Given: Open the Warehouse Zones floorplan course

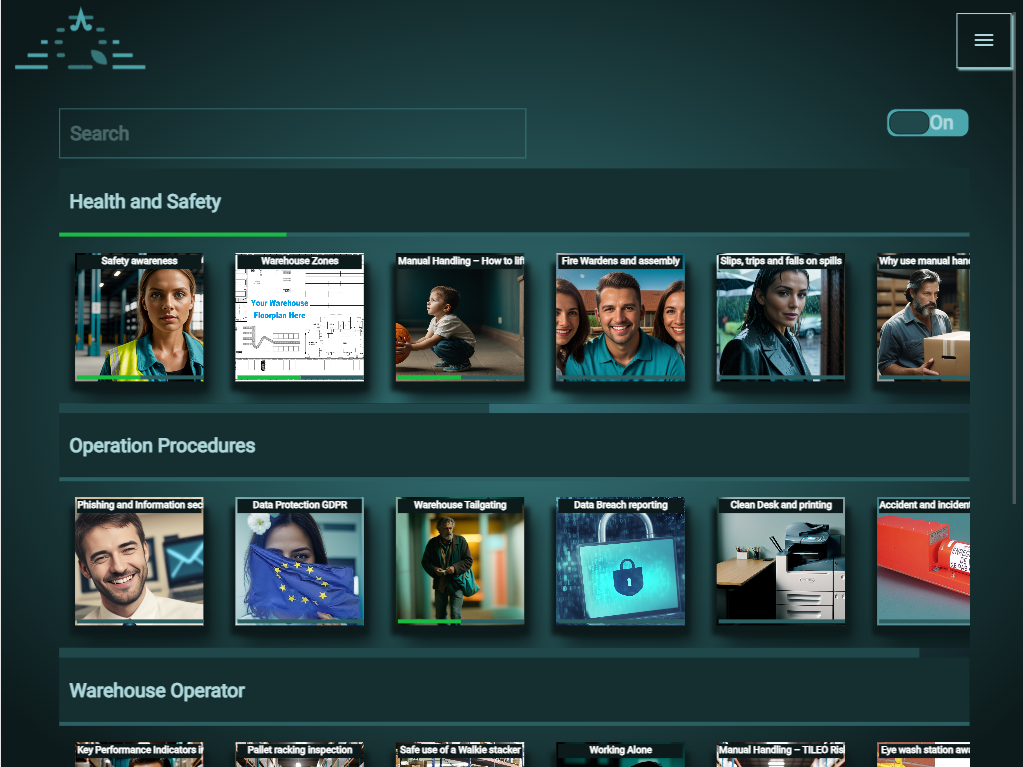Looking at the screenshot, I should click(299, 317).
